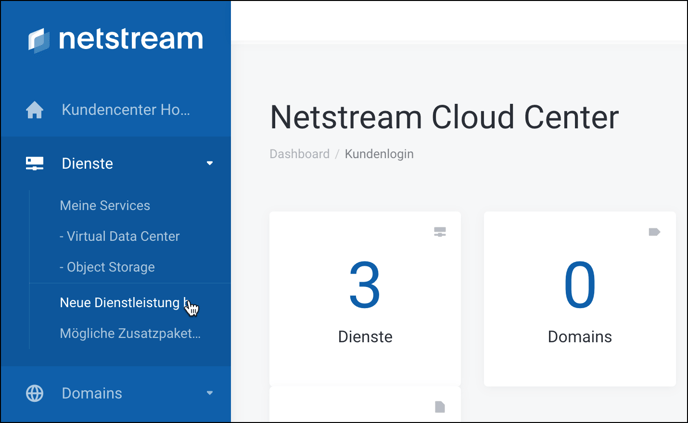Select the Dienste menu label
688x423 pixels.
coord(87,164)
